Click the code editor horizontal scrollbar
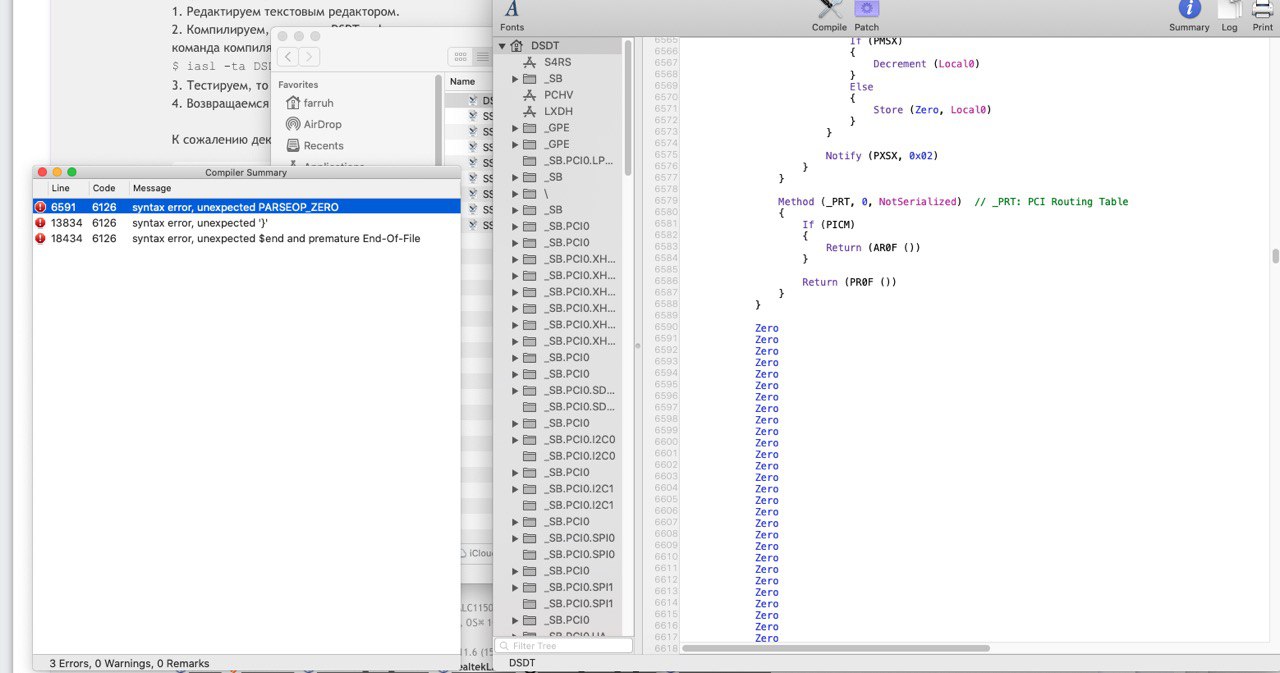 [836, 648]
